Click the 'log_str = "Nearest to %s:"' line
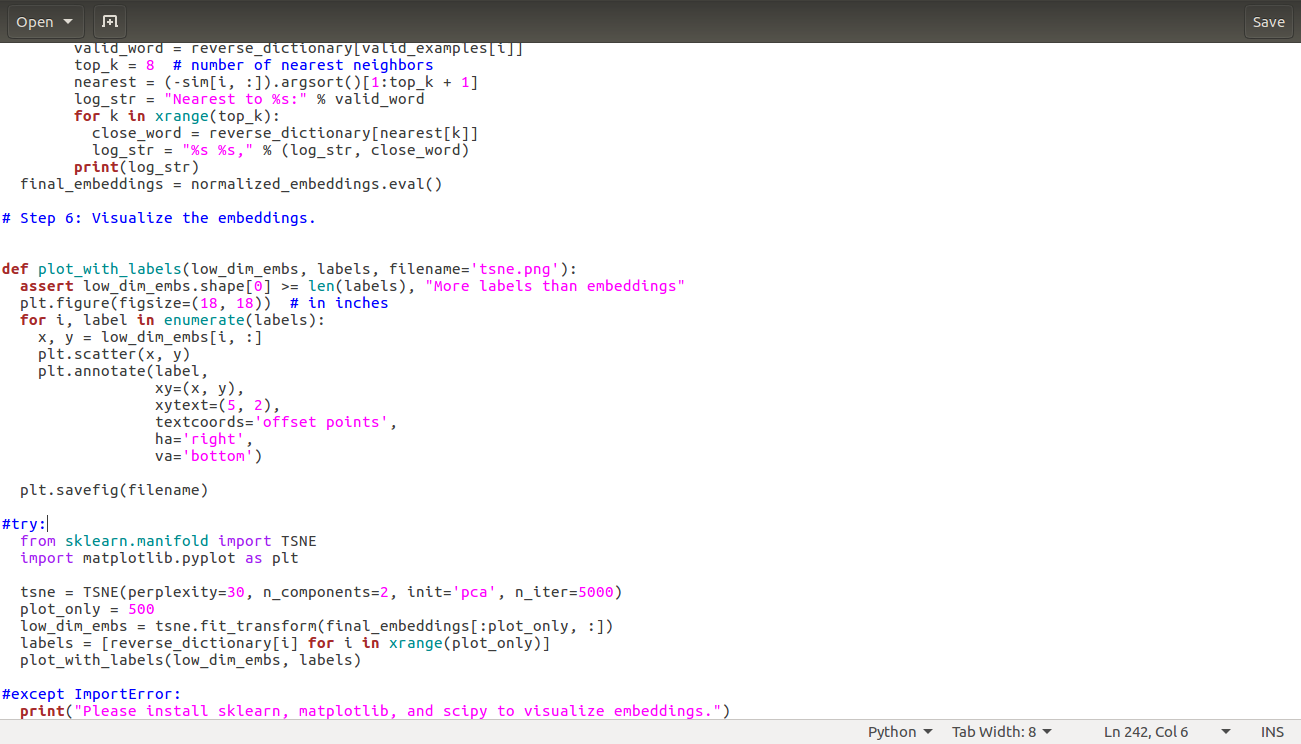 (x=249, y=99)
